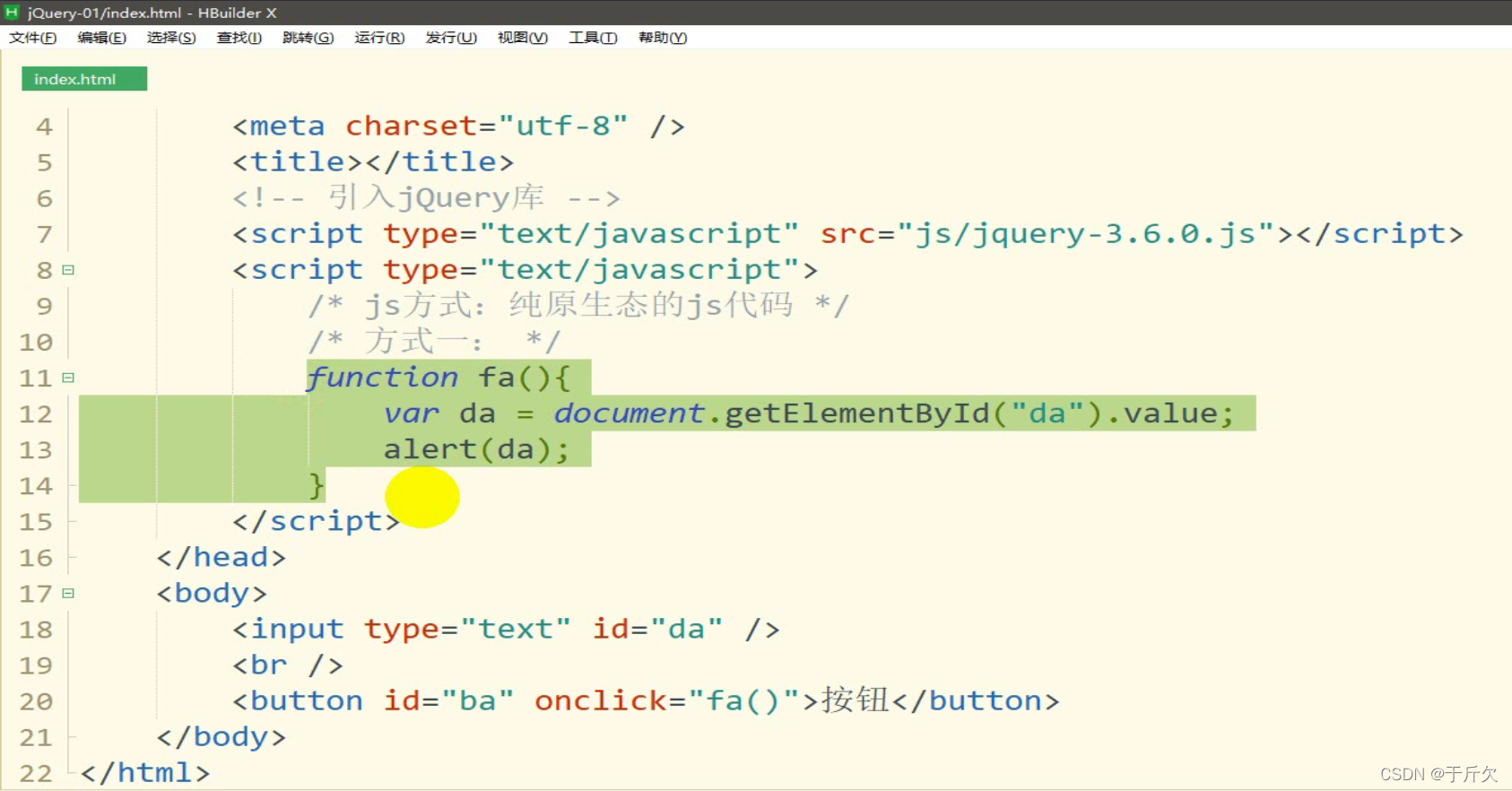Click the js方式 comment on line 9

578,305
